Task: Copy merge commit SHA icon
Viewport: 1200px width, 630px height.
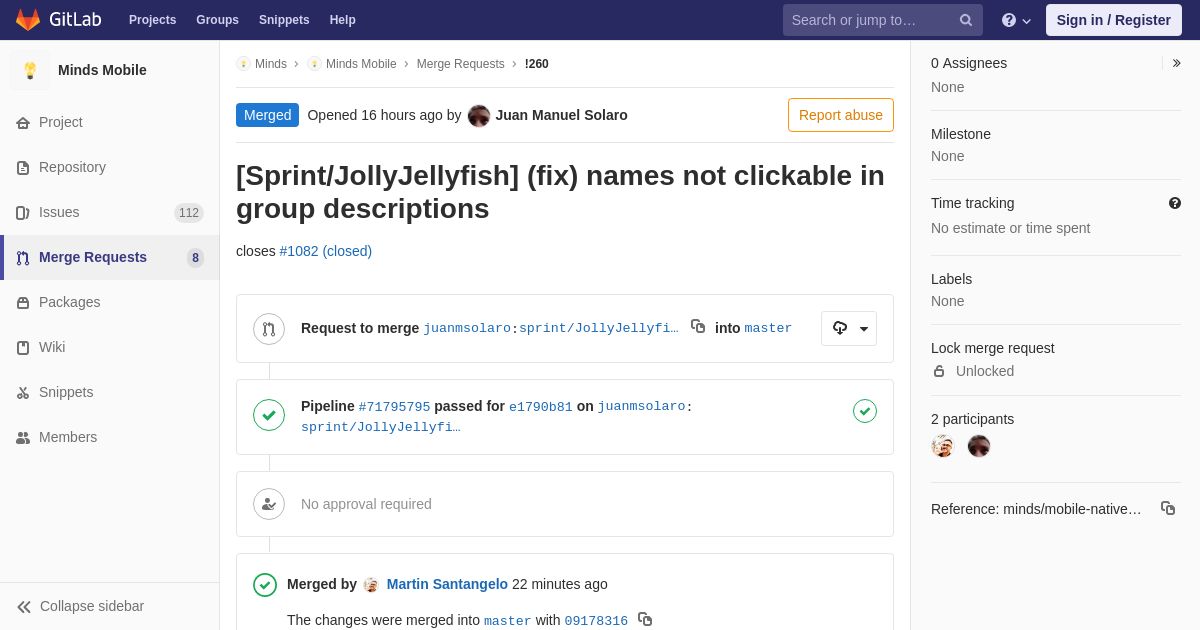Action: point(645,619)
